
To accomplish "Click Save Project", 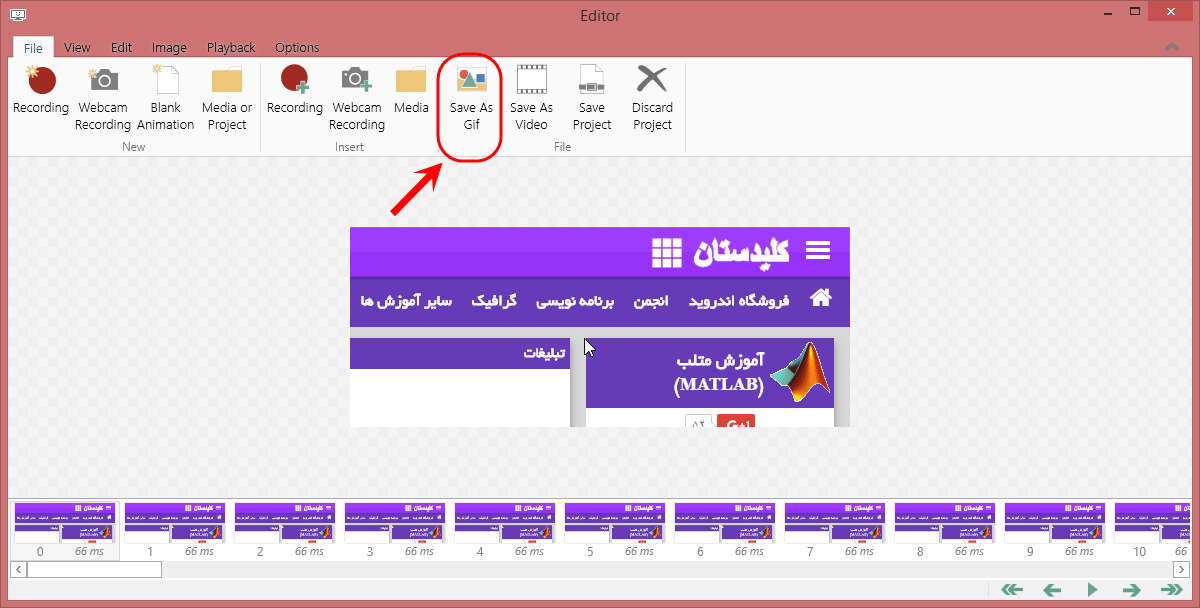I will click(592, 98).
